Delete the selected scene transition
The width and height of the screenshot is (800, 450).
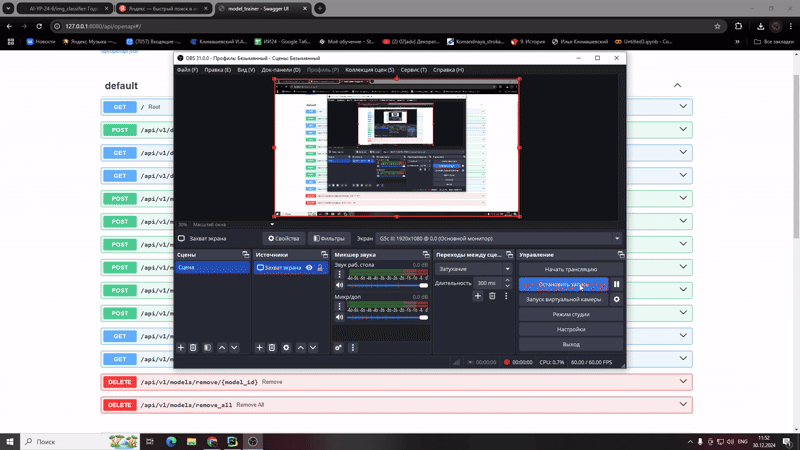click(492, 296)
